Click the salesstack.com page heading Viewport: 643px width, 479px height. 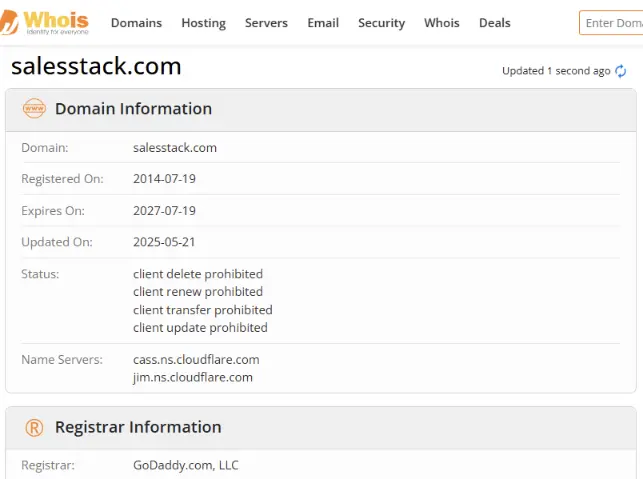coord(96,66)
